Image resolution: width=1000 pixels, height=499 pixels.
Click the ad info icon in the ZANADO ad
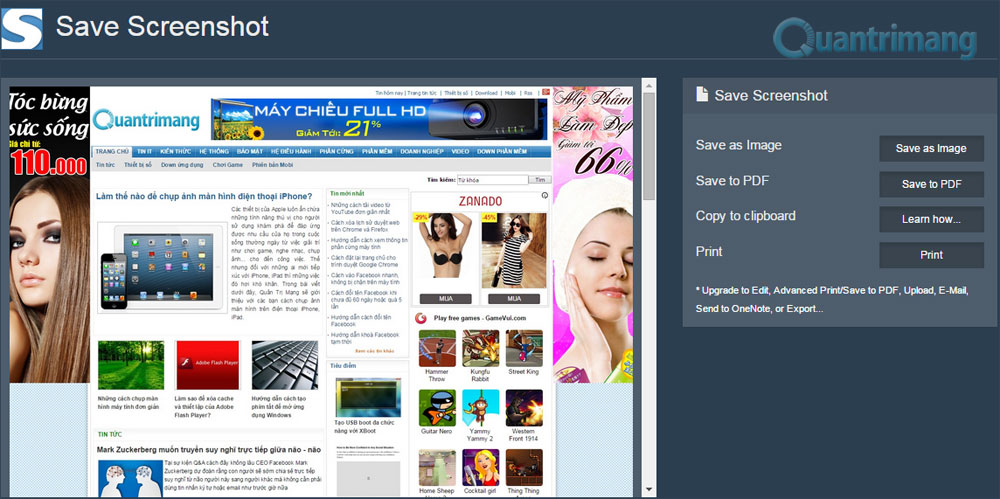[x=545, y=196]
